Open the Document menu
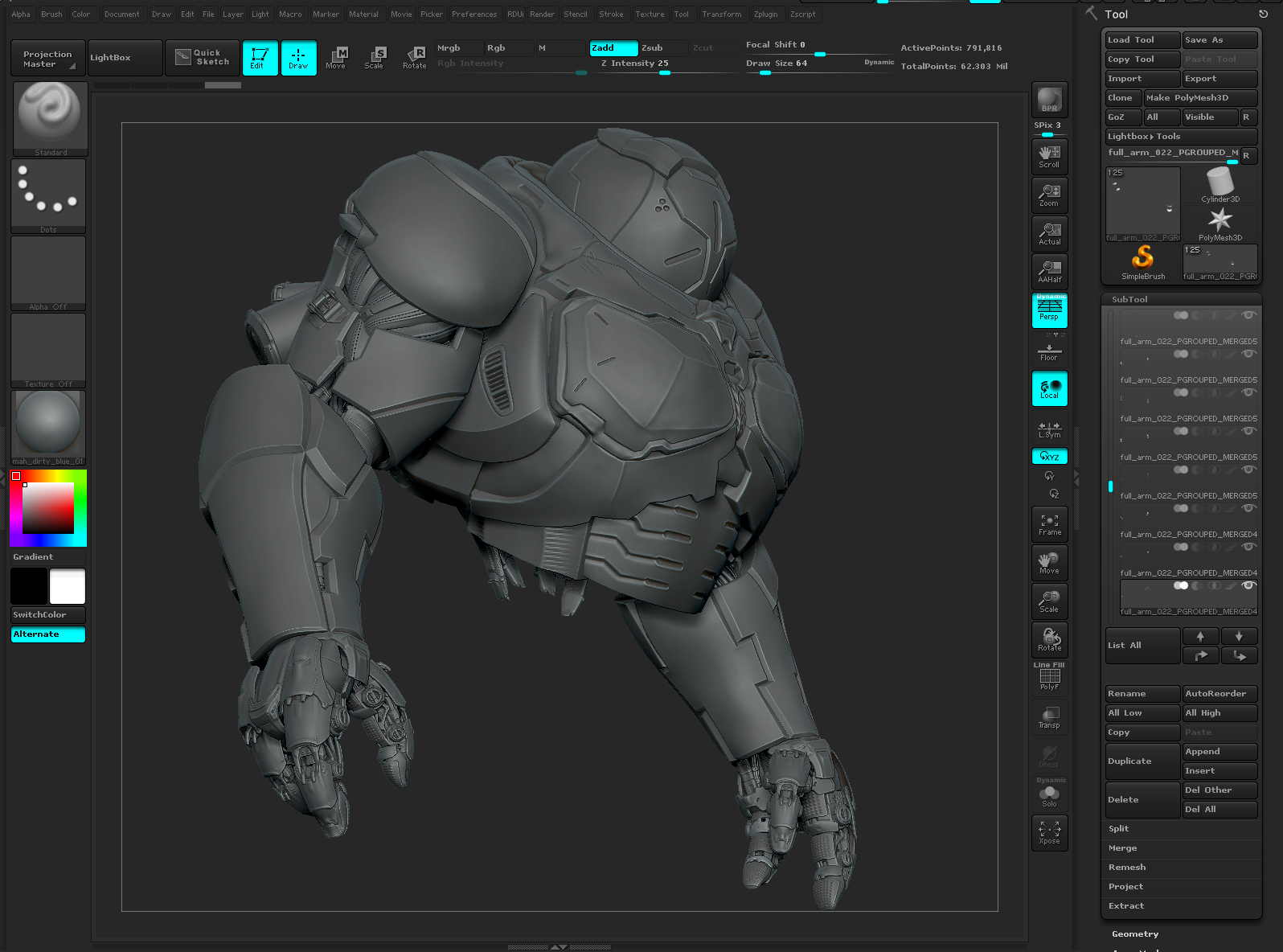The width and height of the screenshot is (1283, 952). pos(122,14)
